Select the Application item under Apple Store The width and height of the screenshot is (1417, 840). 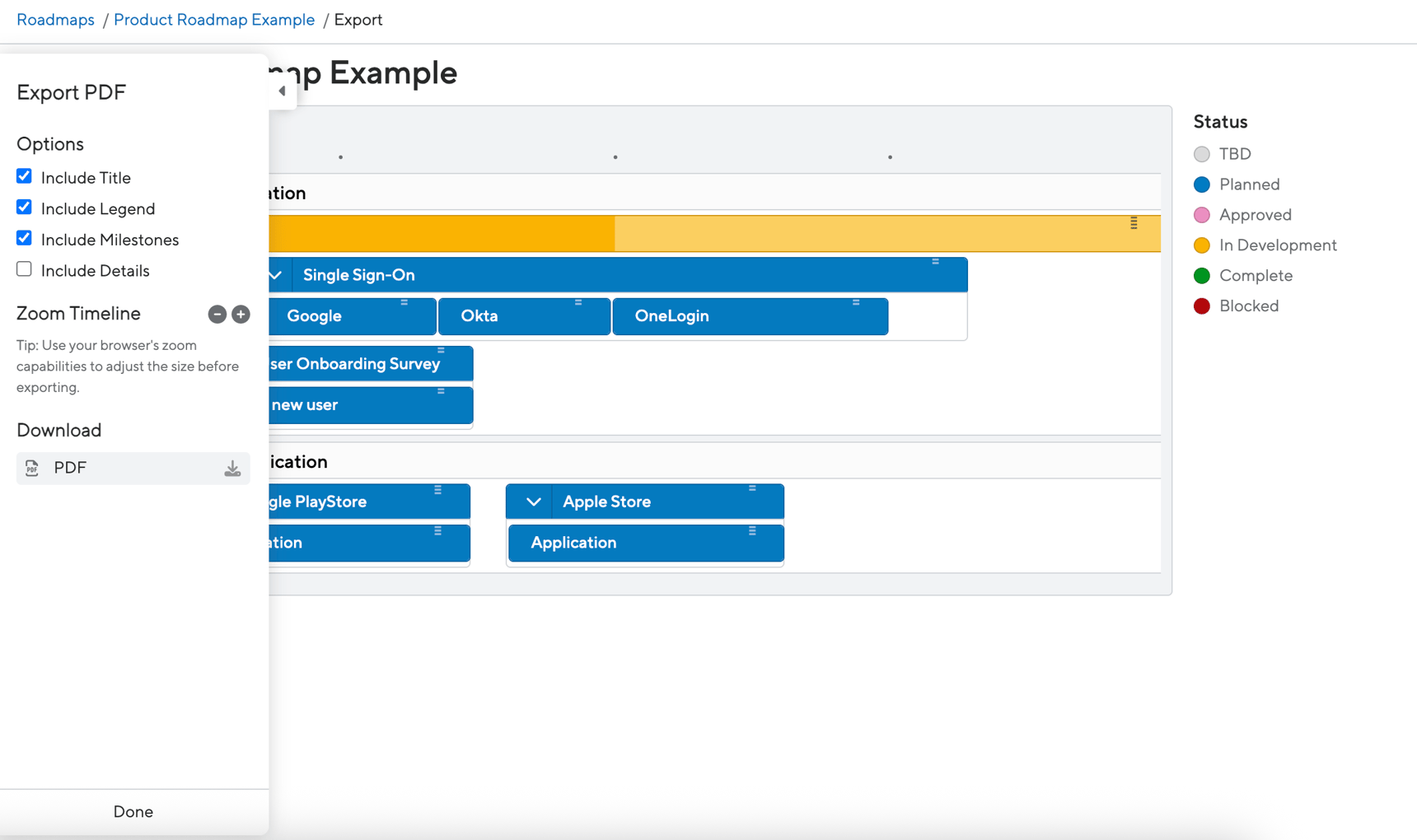tap(646, 543)
